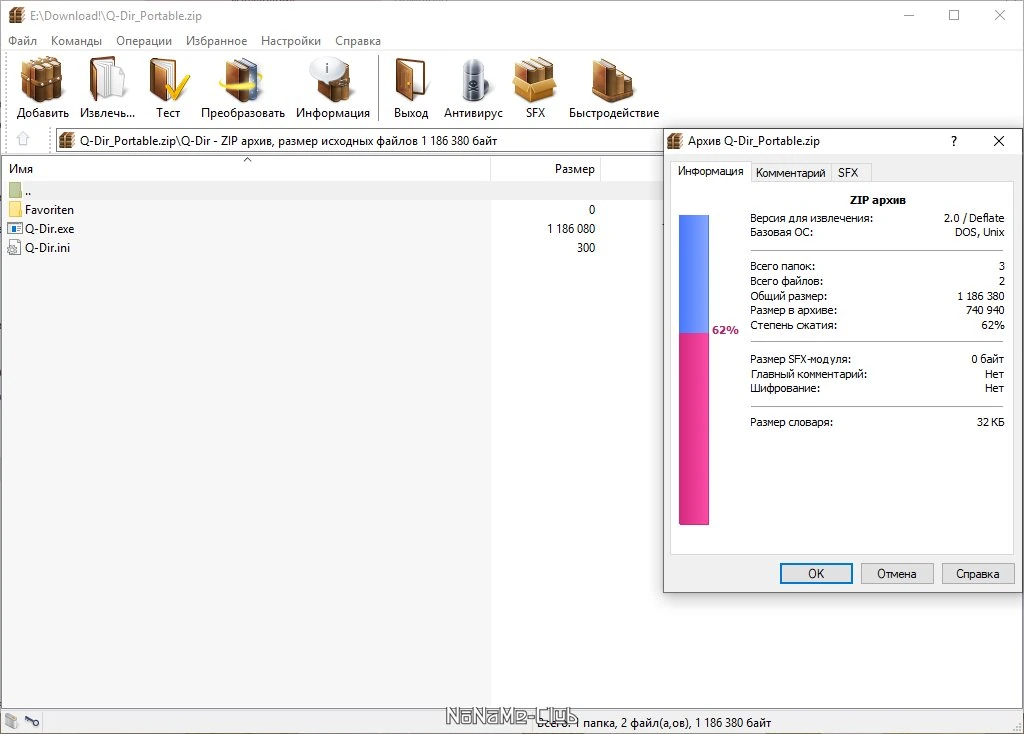Click the 740 940 archive size value
The height and width of the screenshot is (734, 1024).
(x=985, y=310)
